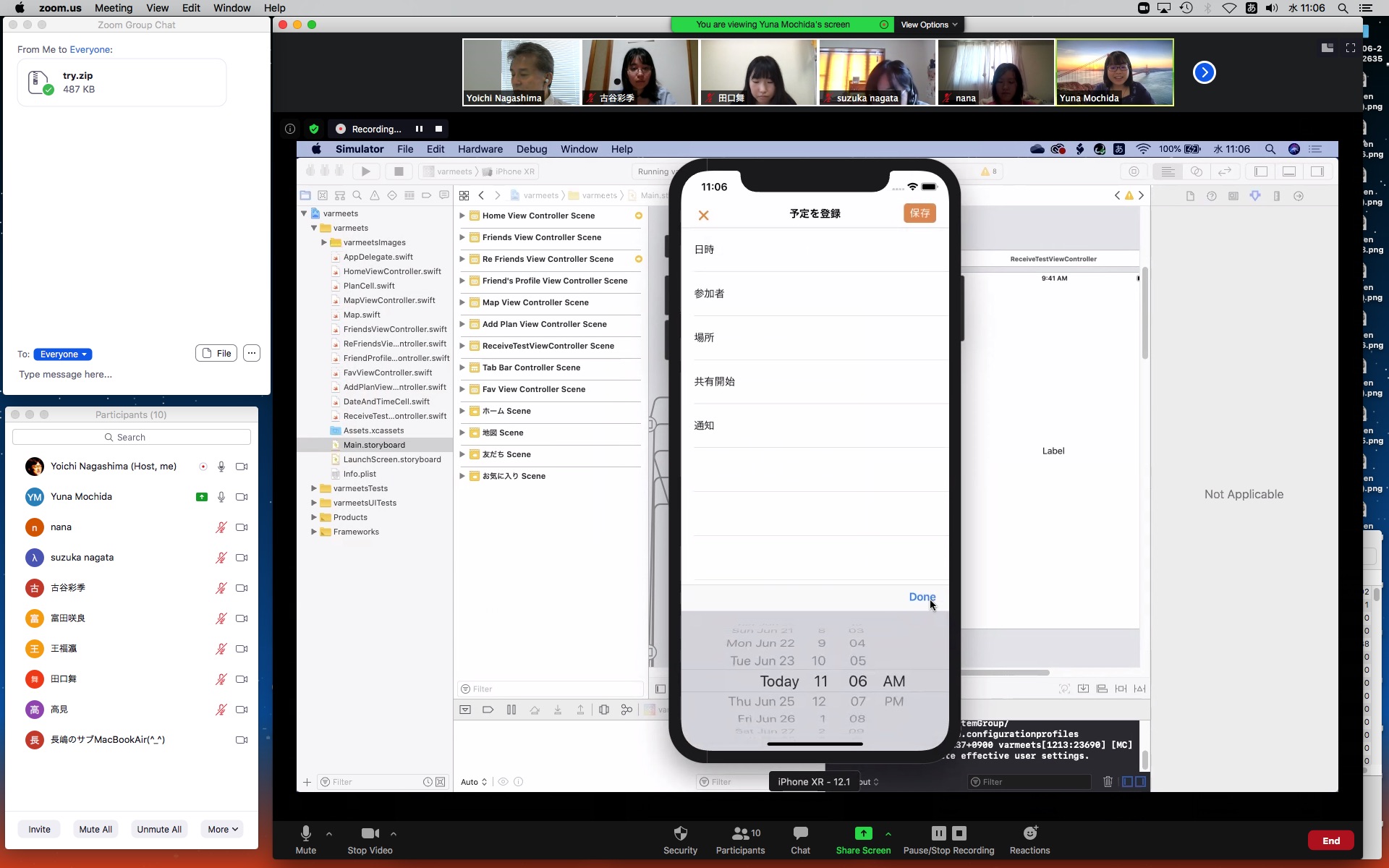Click next arrow on video gallery
Image resolution: width=1389 pixels, height=868 pixels.
coord(1204,72)
